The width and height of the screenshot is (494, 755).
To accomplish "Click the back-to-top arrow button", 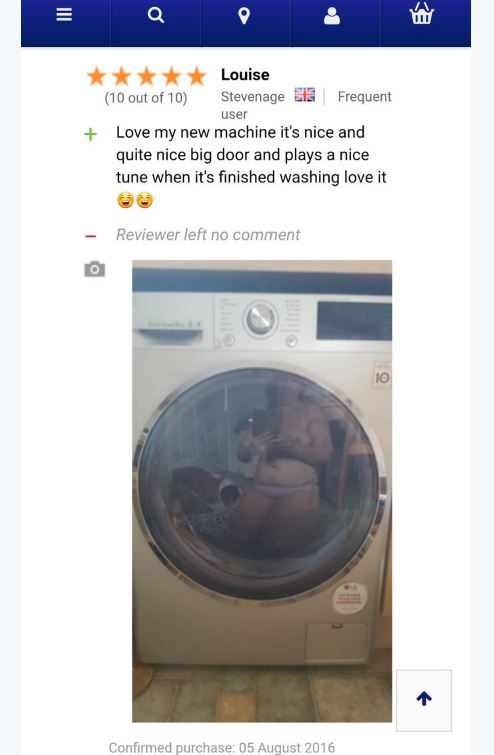I will (x=424, y=700).
